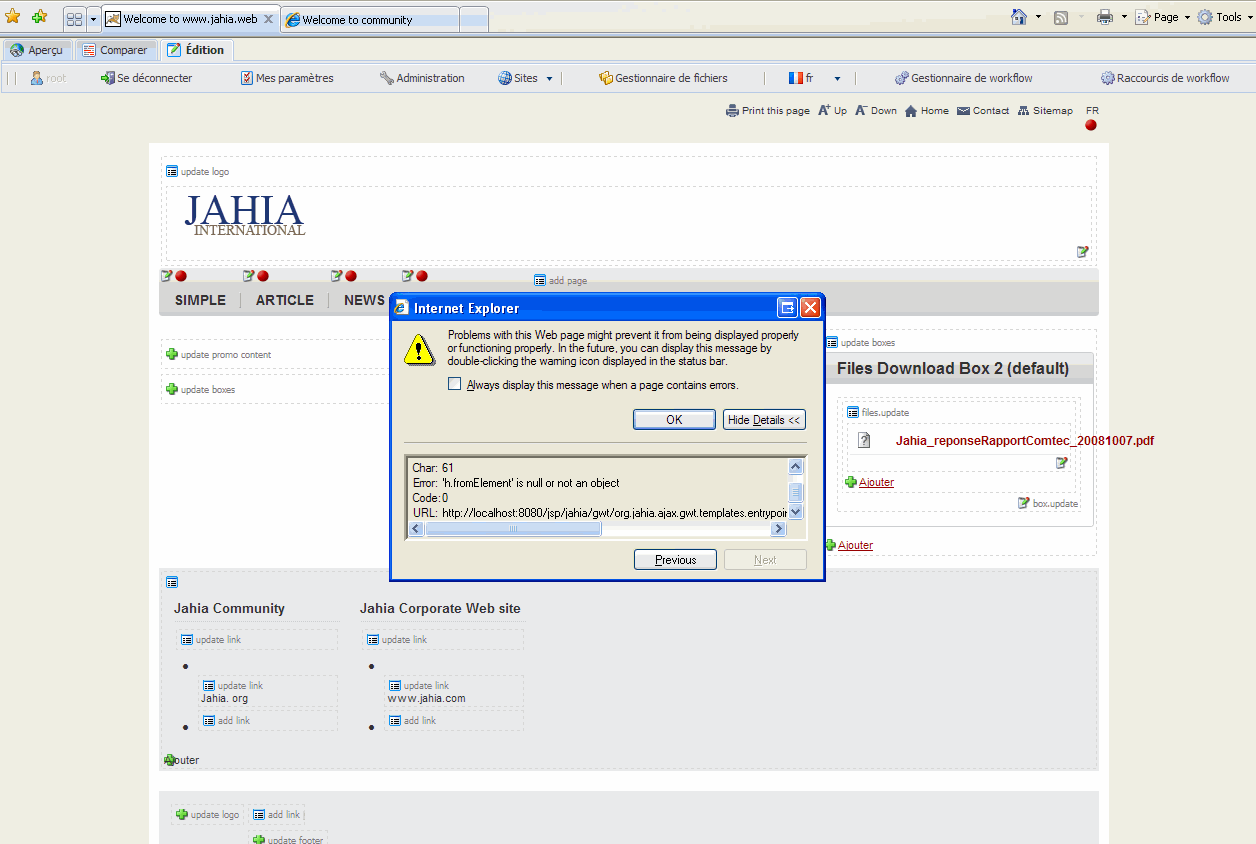Click the Favorites star icon
This screenshot has height=844, width=1256.
pos(13,17)
